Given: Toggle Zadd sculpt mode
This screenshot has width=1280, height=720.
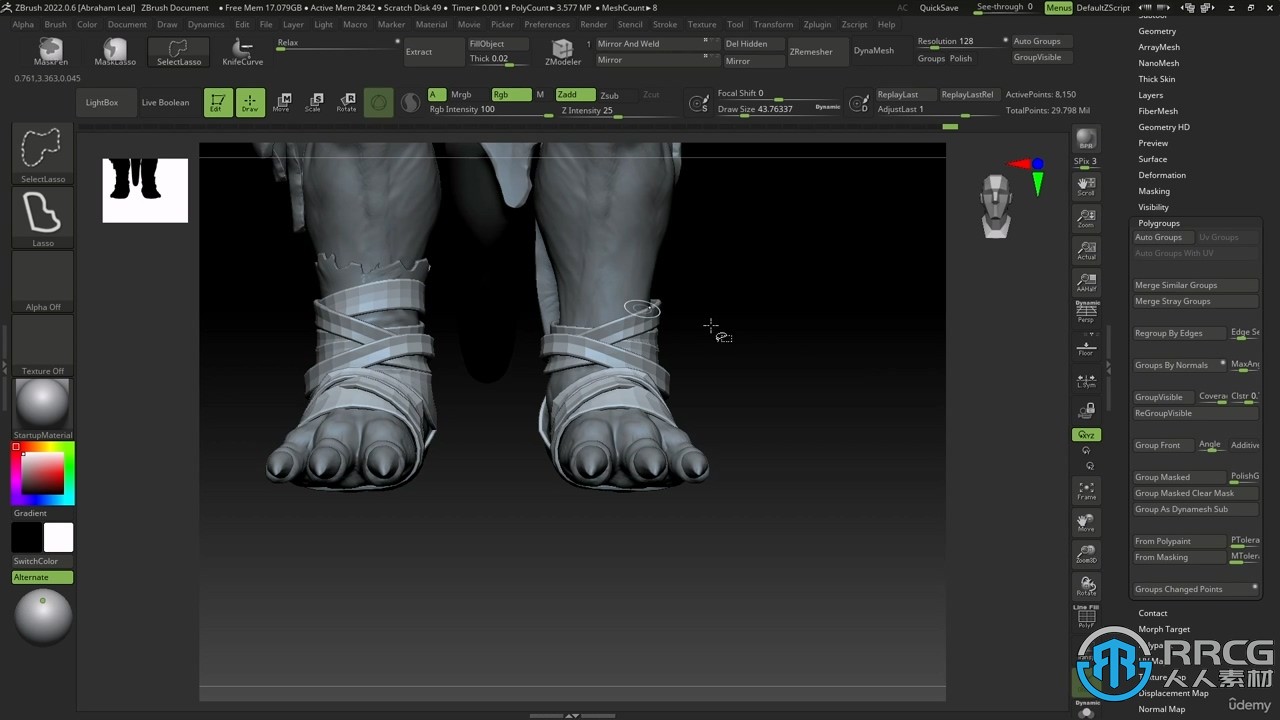Looking at the screenshot, I should [x=575, y=94].
